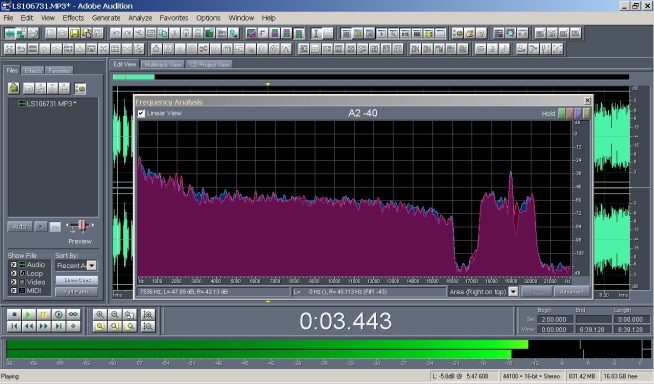Open the Generate menu
Image resolution: width=654 pixels, height=384 pixels.
[106, 18]
